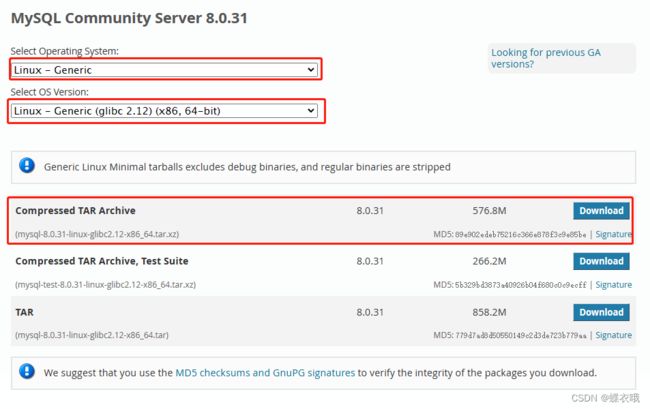Open the Select OS Version dropdown
Image resolution: width=650 pixels, height=409 pixels.
point(164,111)
